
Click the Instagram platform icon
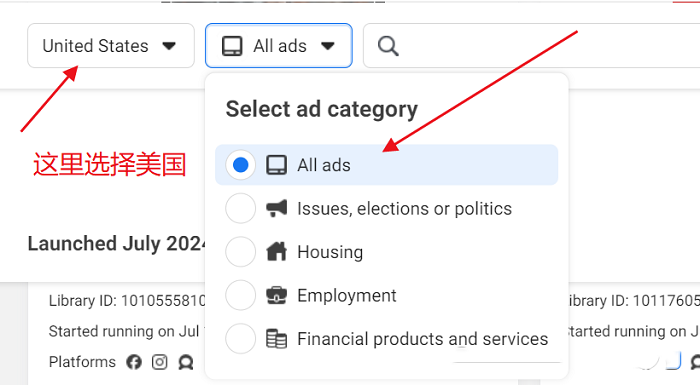point(159,362)
